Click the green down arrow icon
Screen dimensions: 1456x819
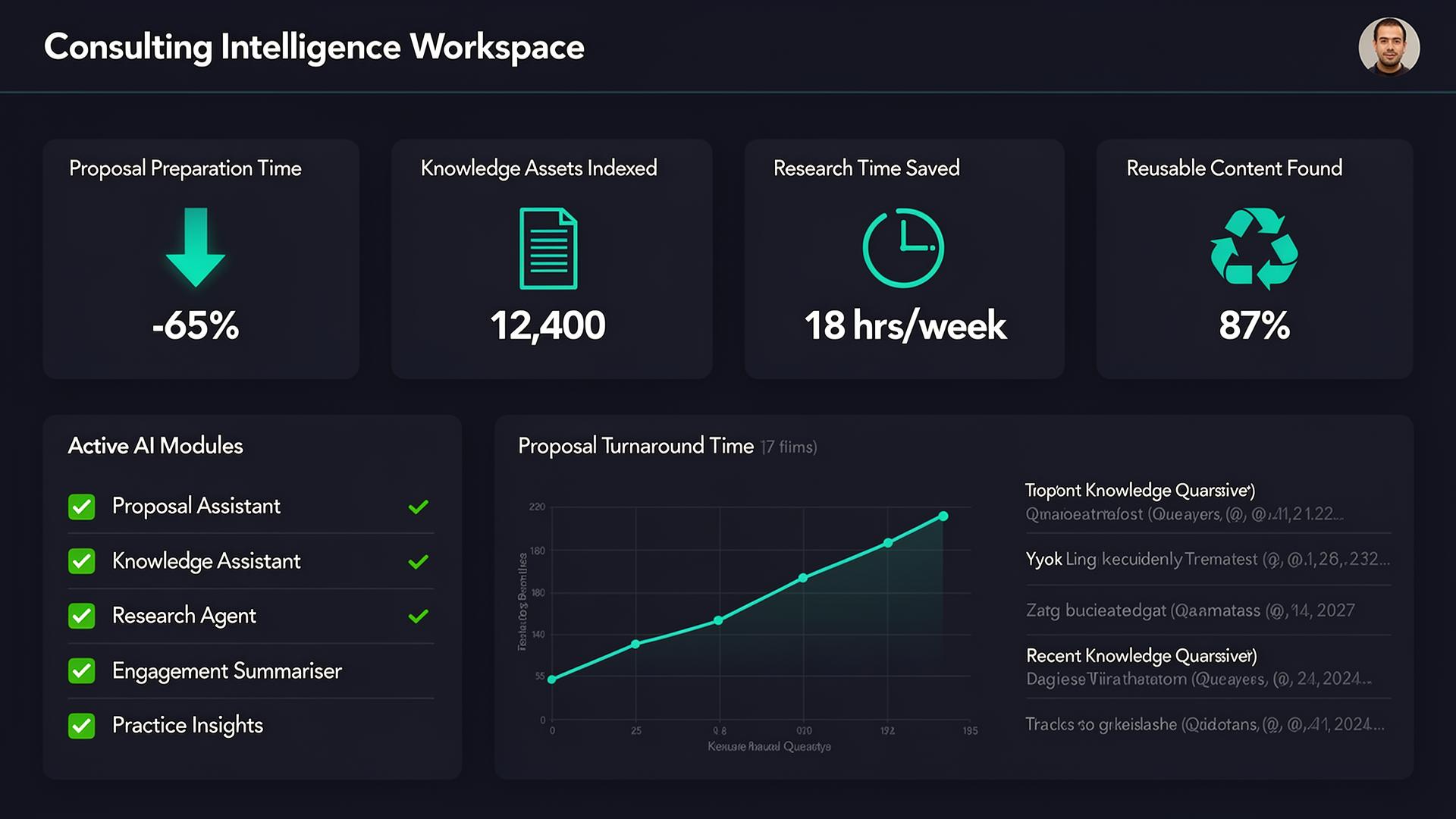pyautogui.click(x=196, y=247)
